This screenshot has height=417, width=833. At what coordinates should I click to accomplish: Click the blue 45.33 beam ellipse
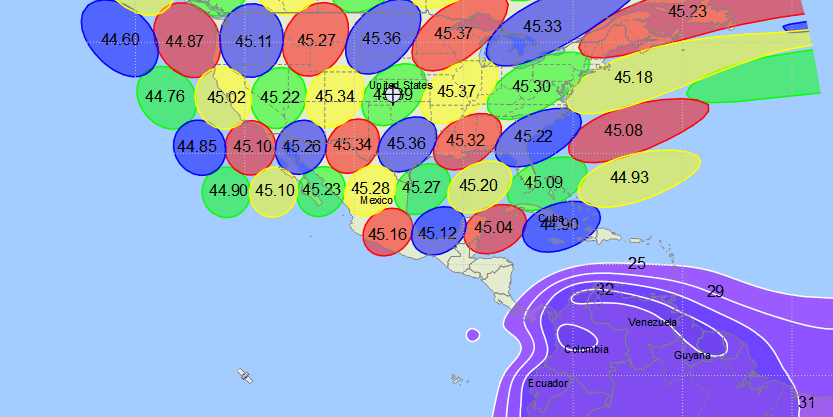(x=540, y=27)
